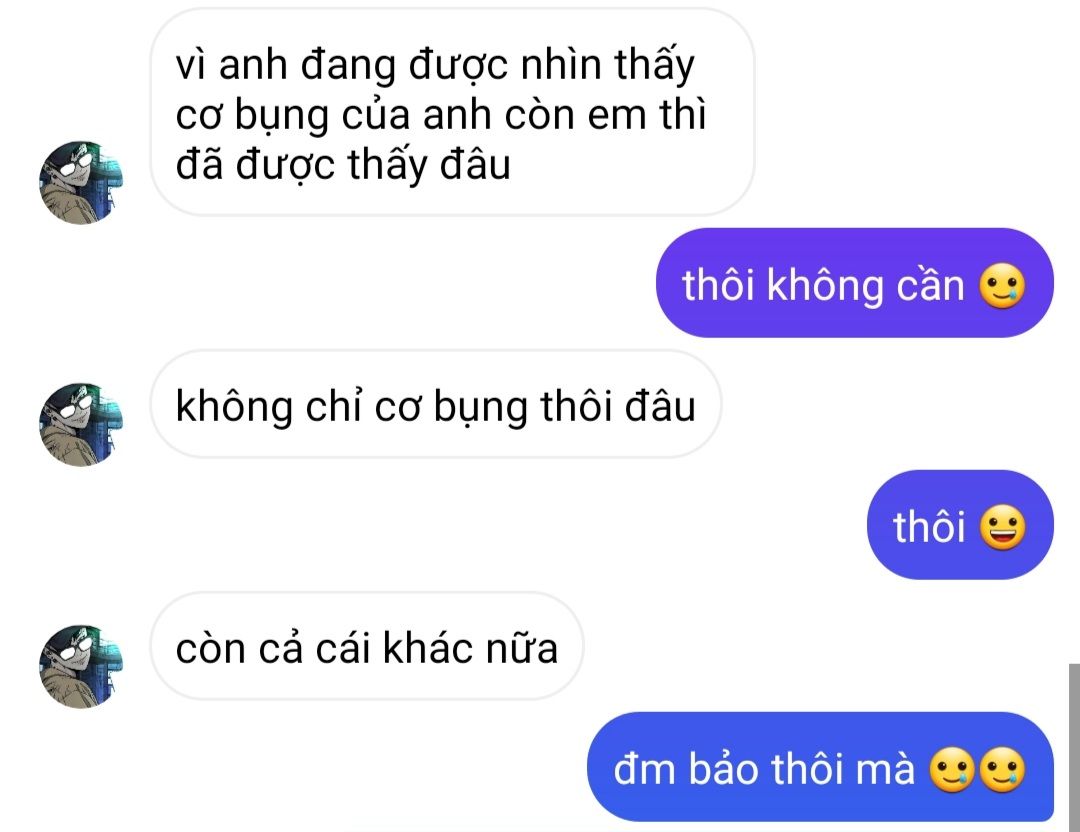The image size is (1080, 832).
Task: Click the gray scrollbar at the right edge
Action: tap(1074, 747)
